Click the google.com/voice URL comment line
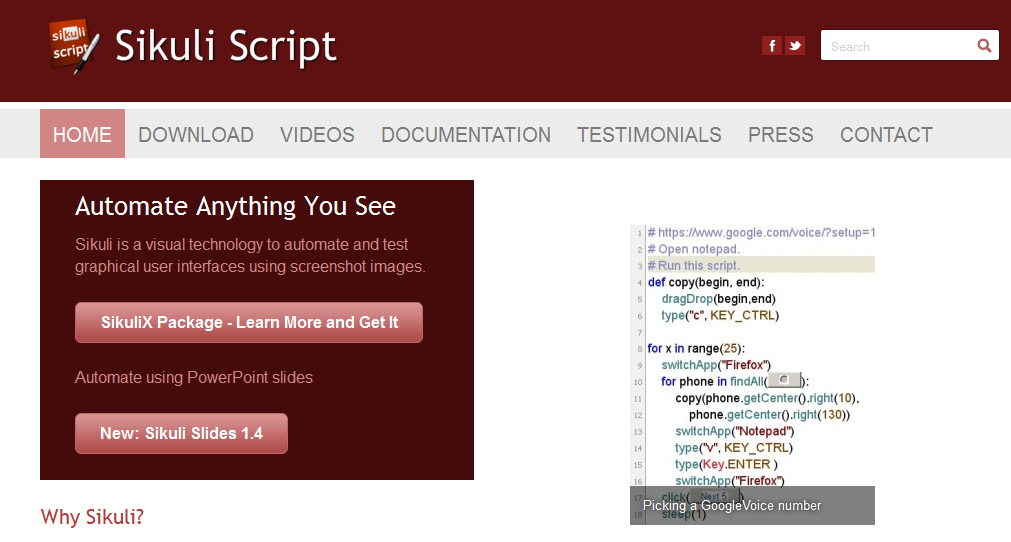The image size is (1011, 542). coord(761,232)
